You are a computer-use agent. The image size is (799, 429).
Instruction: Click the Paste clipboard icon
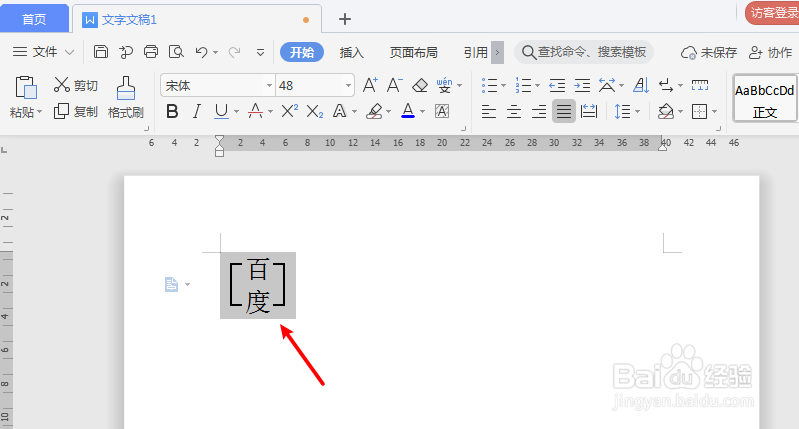point(25,87)
